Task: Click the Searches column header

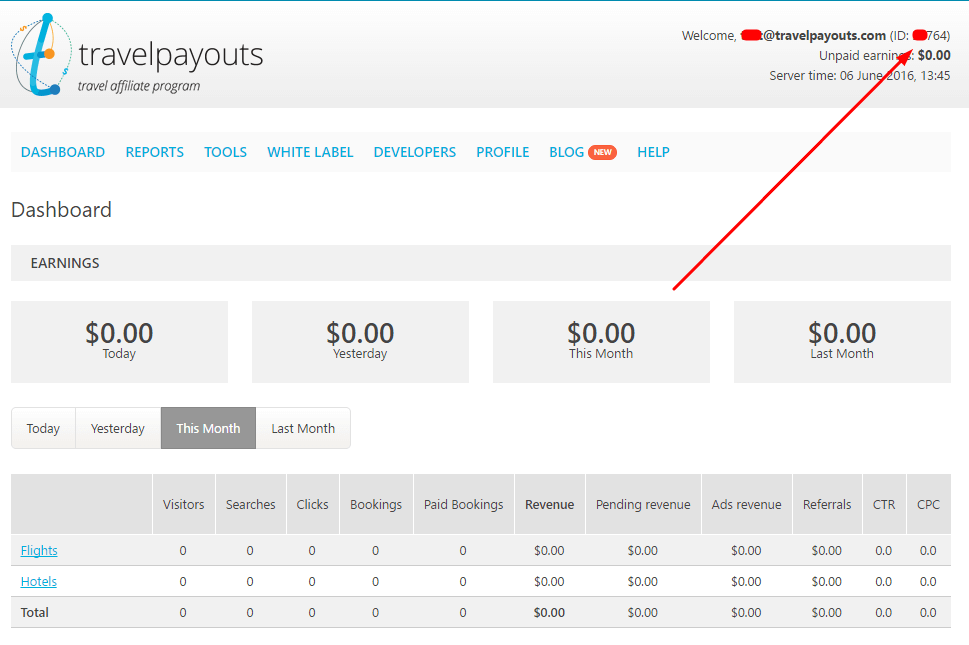Action: point(250,504)
